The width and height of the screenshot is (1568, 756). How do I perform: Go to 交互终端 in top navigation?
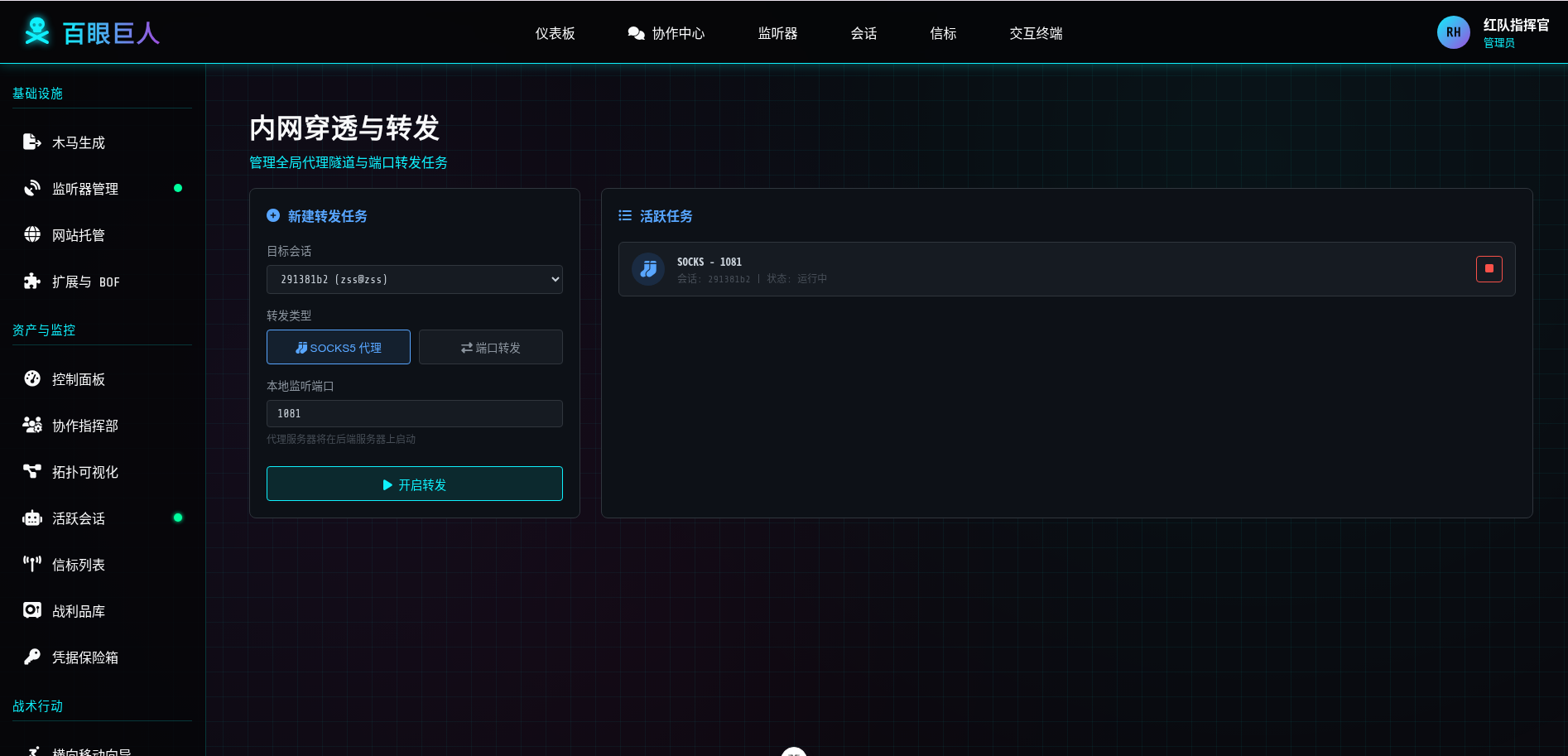point(1036,34)
